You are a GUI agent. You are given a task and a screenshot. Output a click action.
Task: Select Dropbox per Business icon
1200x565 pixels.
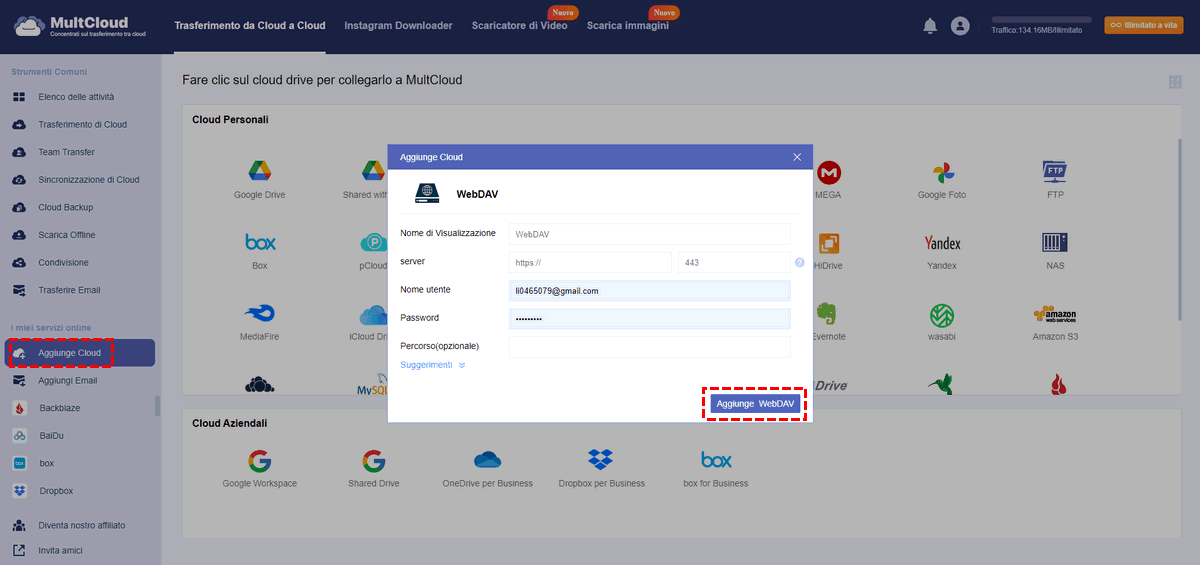point(600,460)
